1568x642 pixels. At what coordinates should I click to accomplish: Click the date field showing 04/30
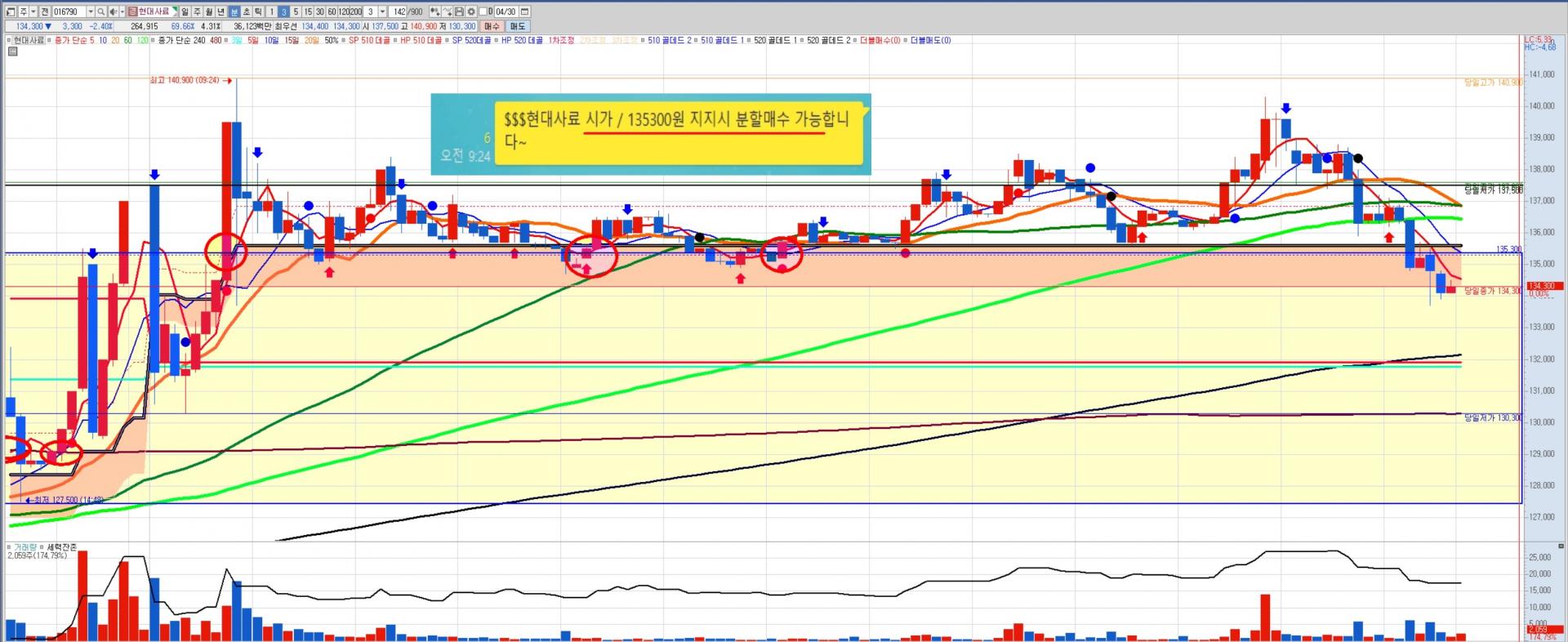pos(505,12)
